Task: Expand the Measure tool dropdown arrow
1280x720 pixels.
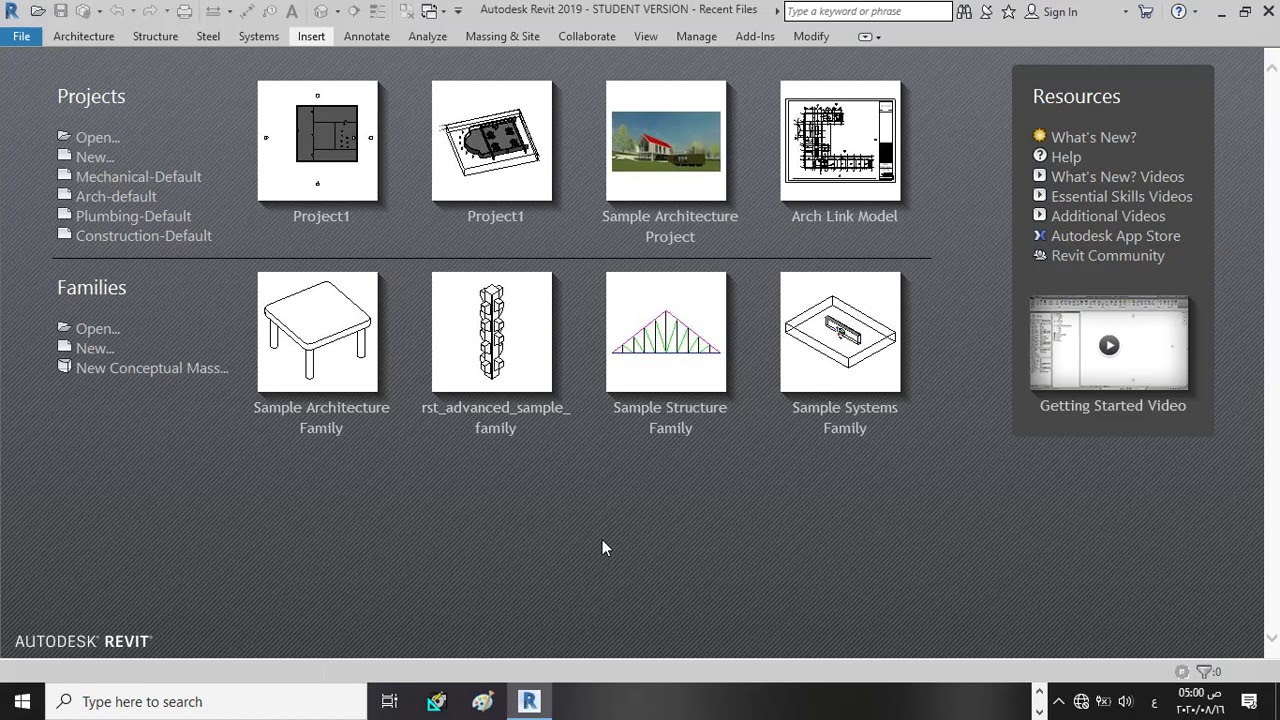Action: point(229,12)
